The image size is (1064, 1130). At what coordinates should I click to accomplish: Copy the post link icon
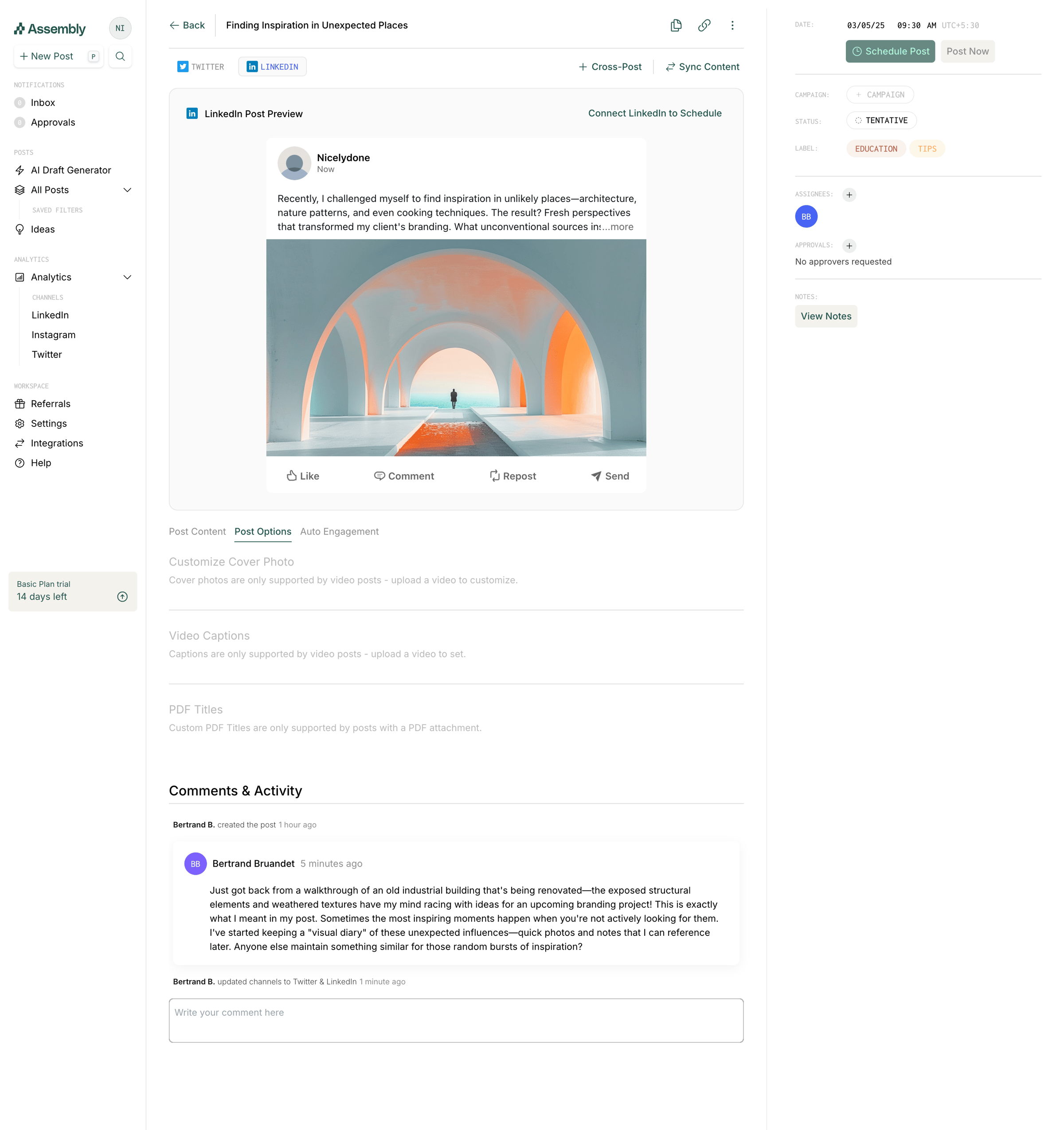[704, 25]
